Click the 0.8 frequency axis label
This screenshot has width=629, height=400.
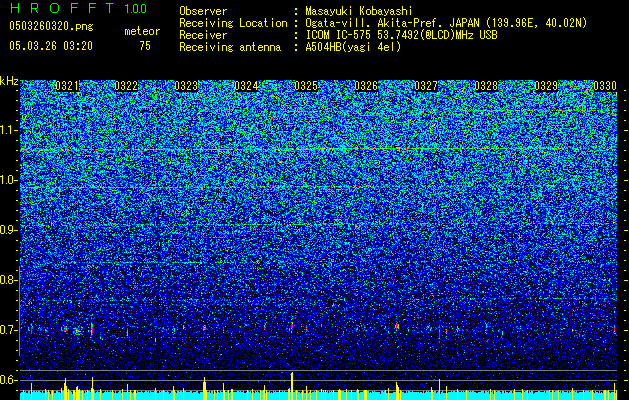(9, 280)
